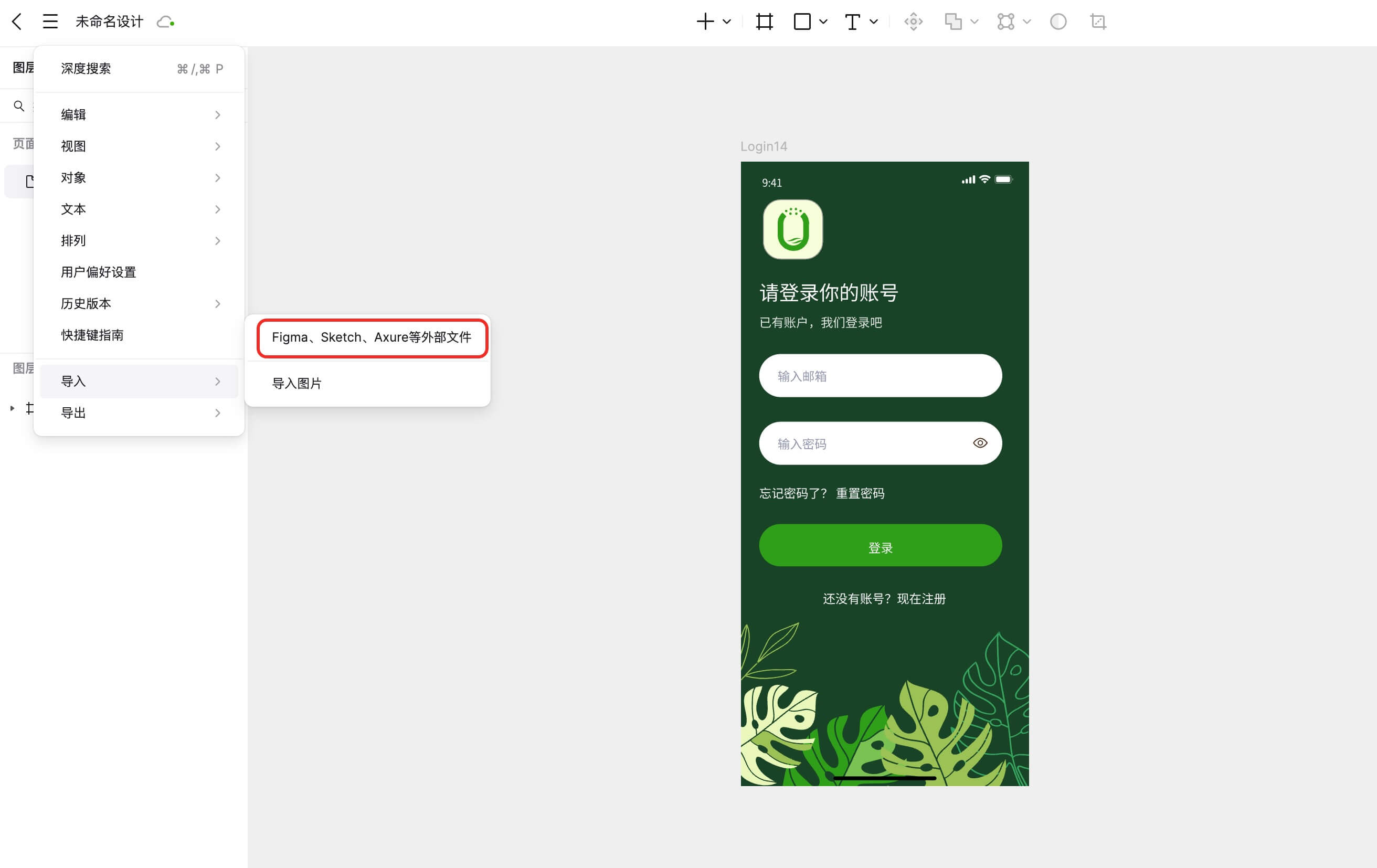Toggle password visibility with the eye icon
1377x868 pixels.
coord(980,442)
